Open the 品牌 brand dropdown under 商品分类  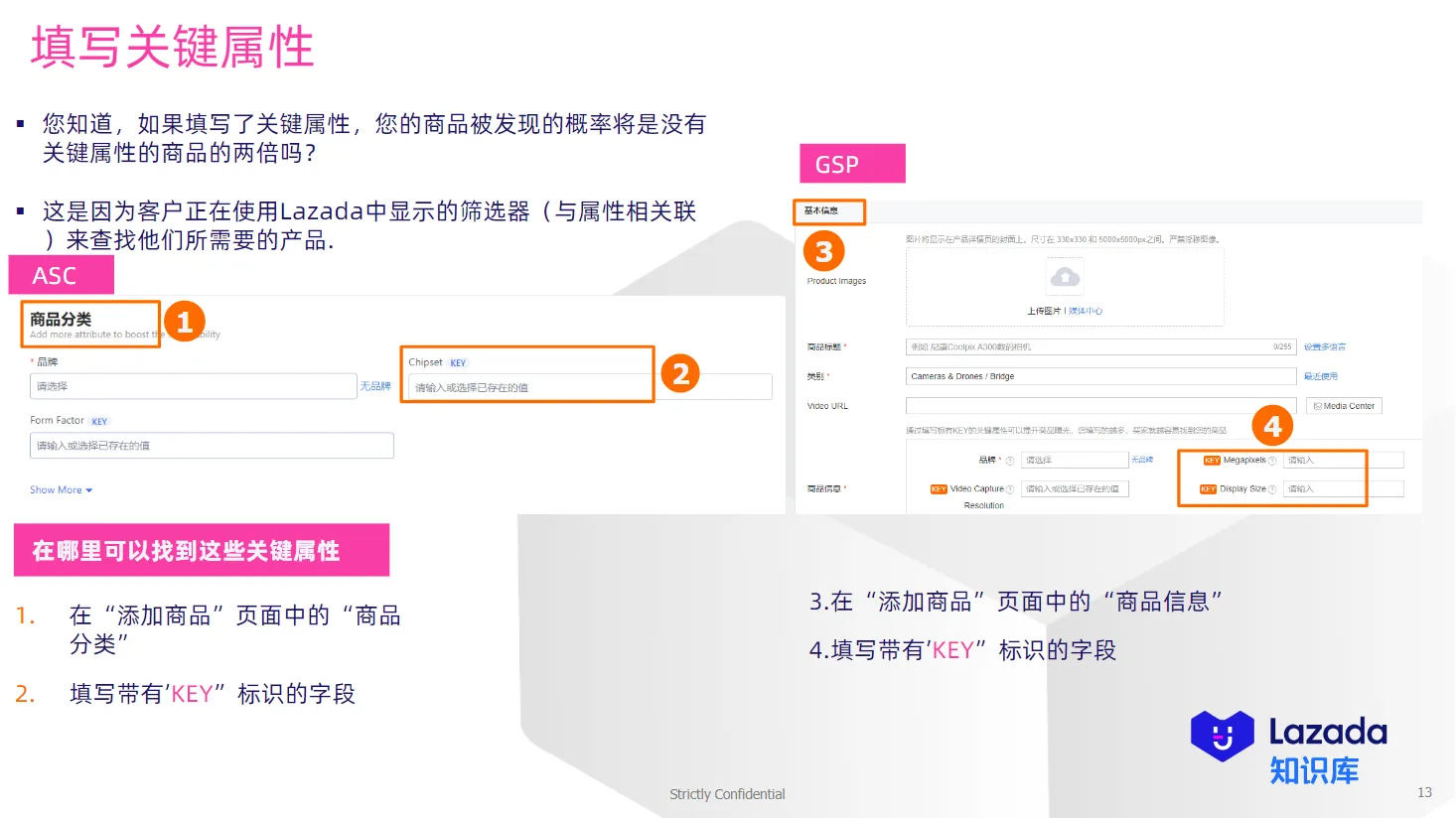pos(192,385)
